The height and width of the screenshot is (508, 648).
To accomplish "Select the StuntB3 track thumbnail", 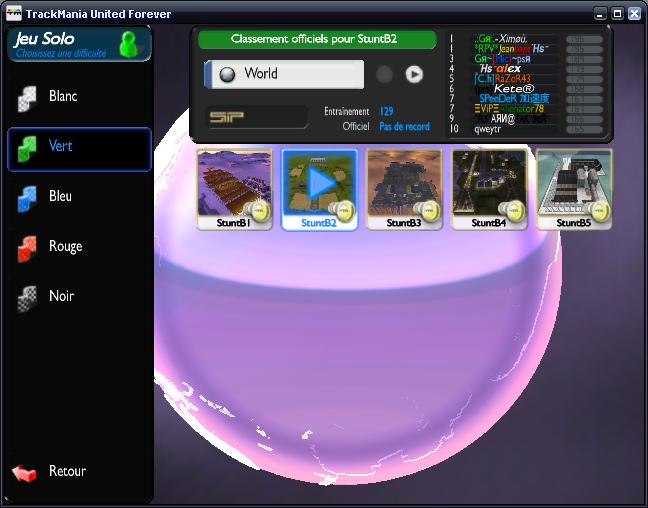I will point(404,184).
